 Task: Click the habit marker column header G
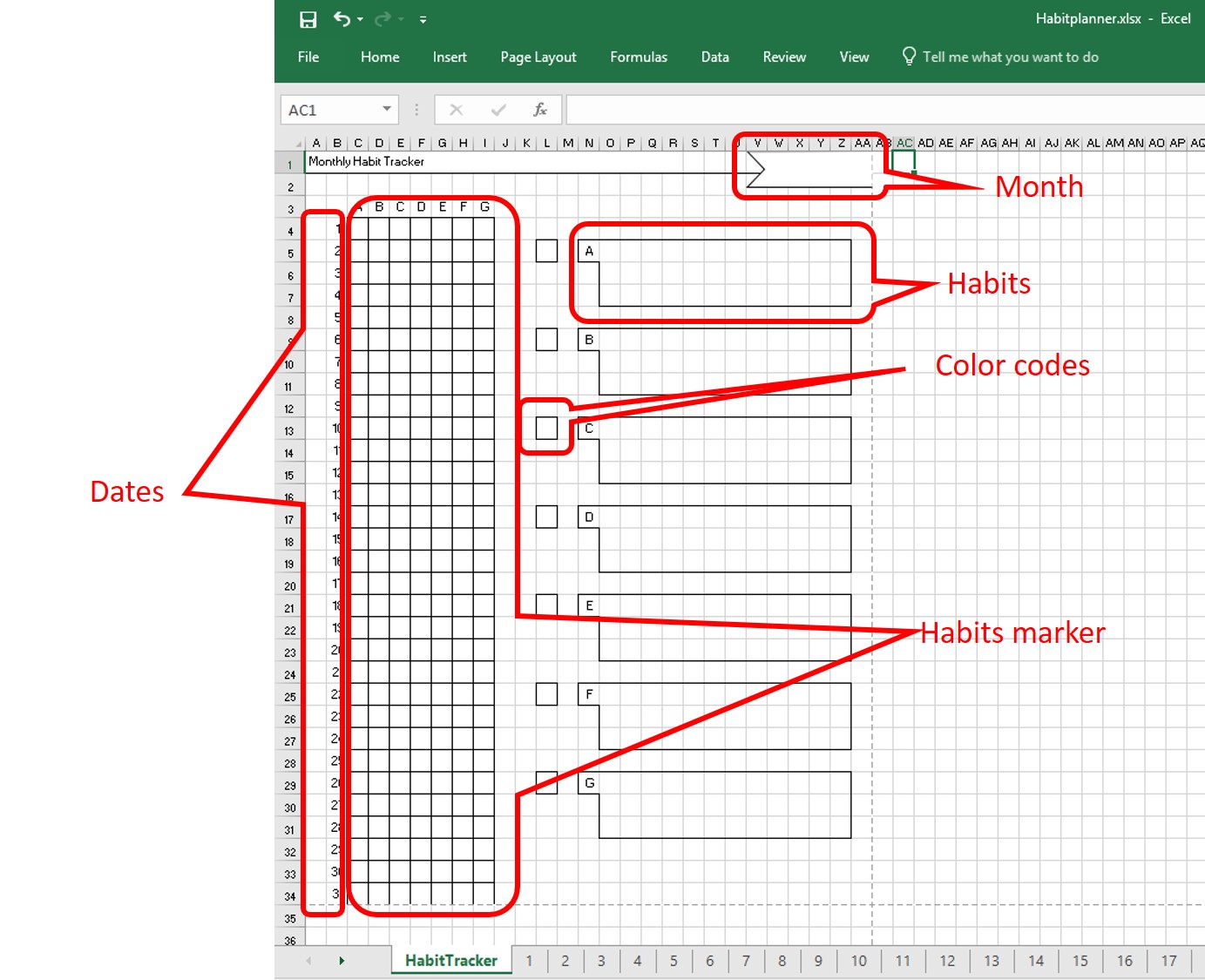click(484, 206)
